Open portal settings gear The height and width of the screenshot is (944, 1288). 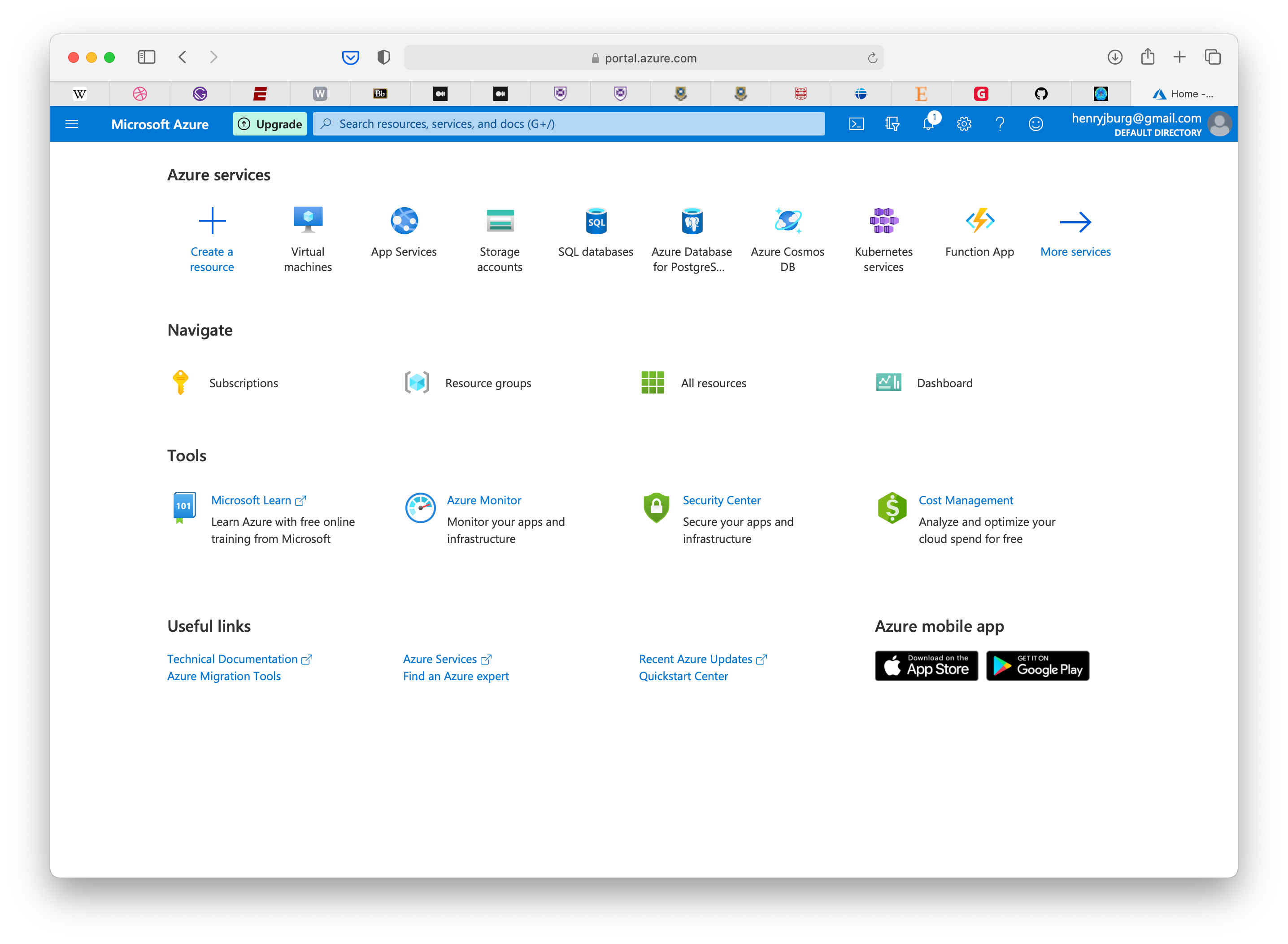coord(964,124)
